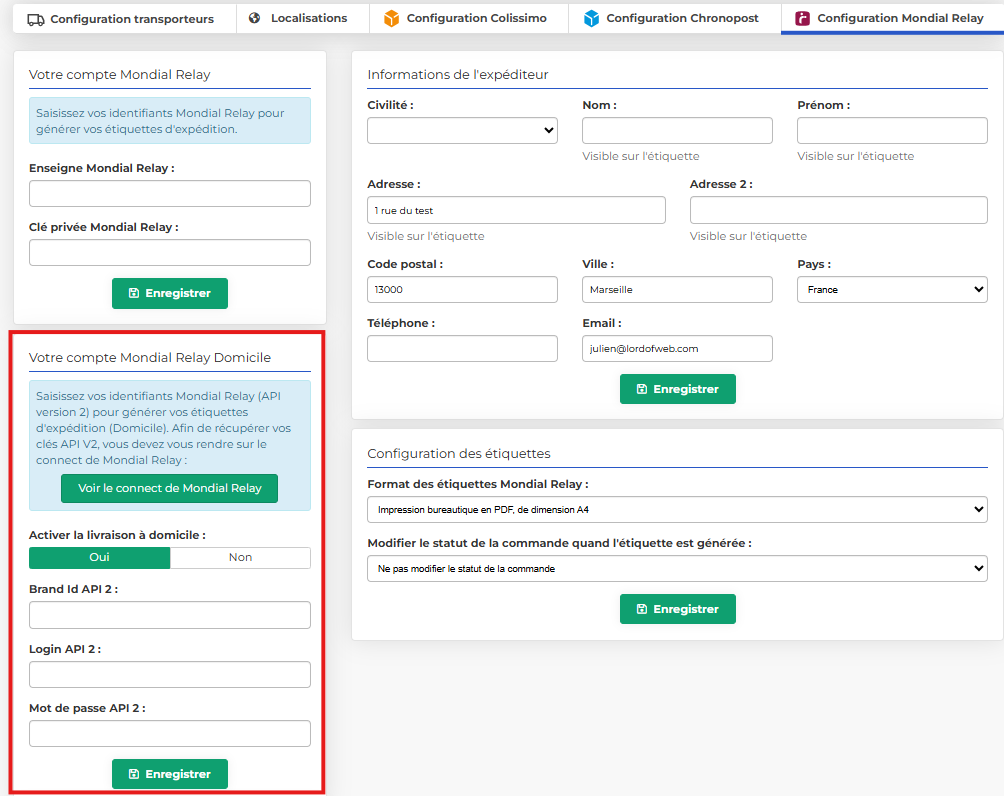The height and width of the screenshot is (796, 1004).
Task: Open the label format dropdown
Action: [x=677, y=510]
